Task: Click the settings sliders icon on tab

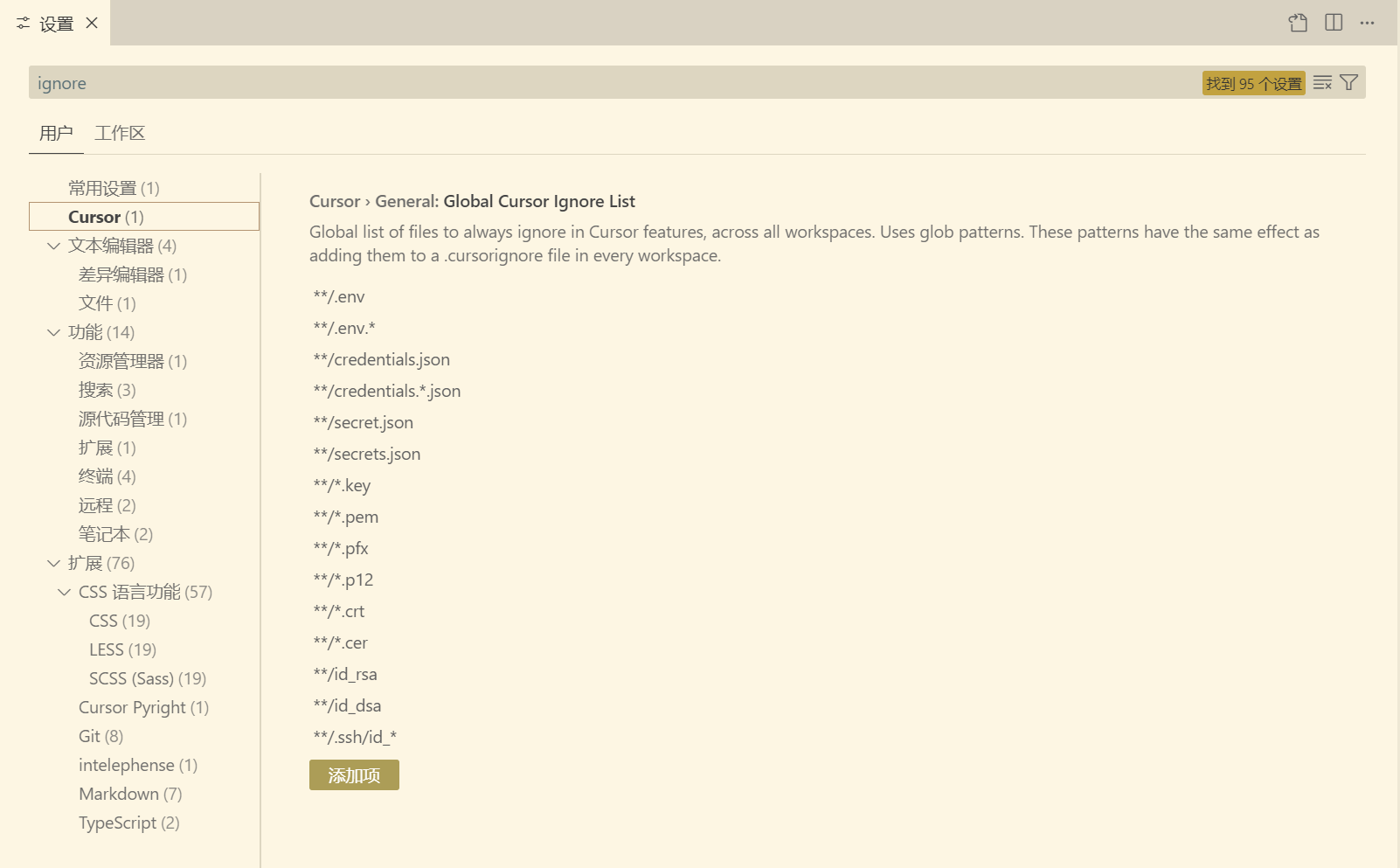Action: coord(24,23)
